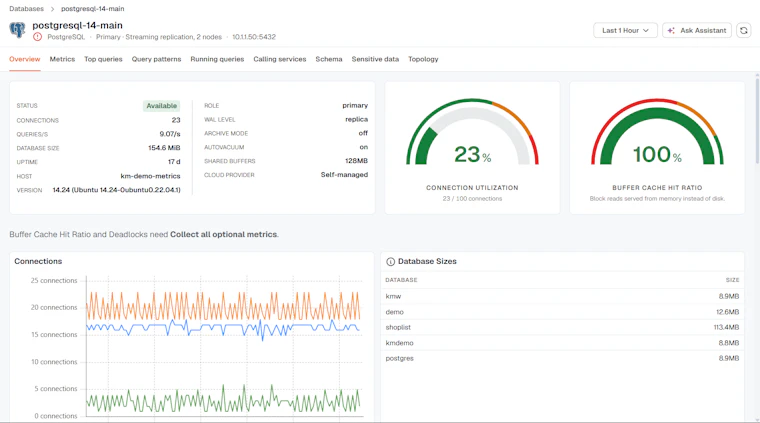Click the postgres database row
Screen dimensions: 760x423
pyautogui.click(x=562, y=358)
